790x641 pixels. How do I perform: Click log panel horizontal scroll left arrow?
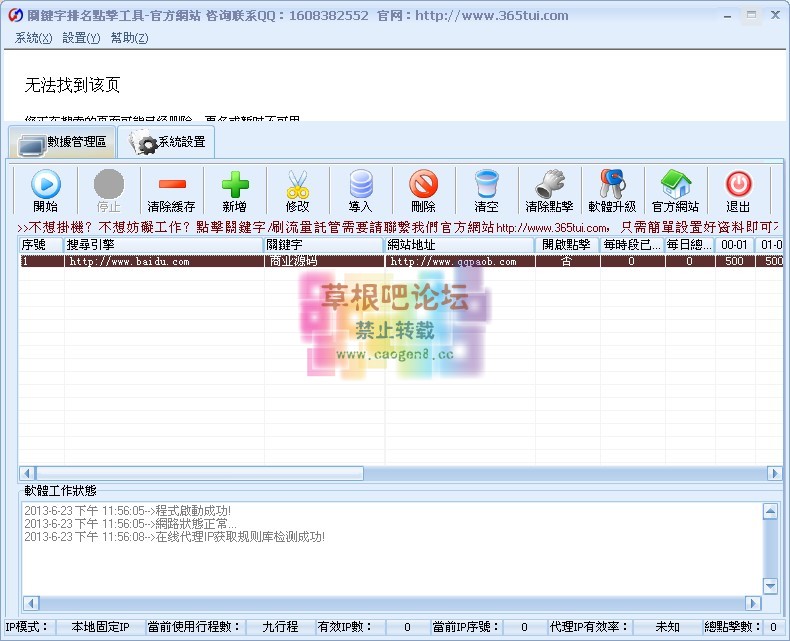pyautogui.click(x=31, y=603)
